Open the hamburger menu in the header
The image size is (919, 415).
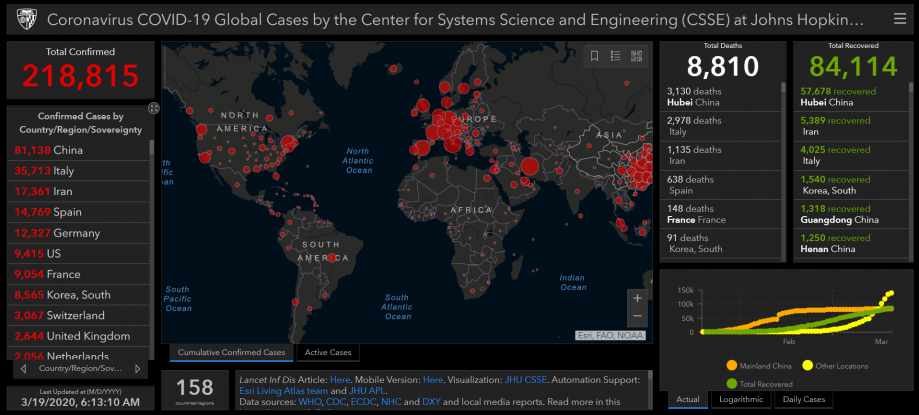click(x=899, y=19)
